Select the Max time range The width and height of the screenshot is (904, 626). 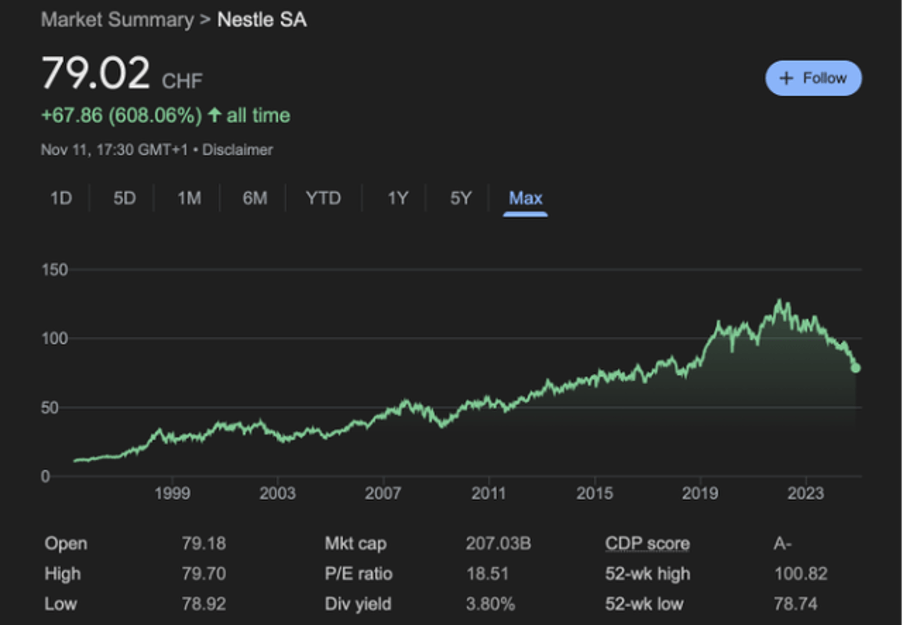pos(524,198)
